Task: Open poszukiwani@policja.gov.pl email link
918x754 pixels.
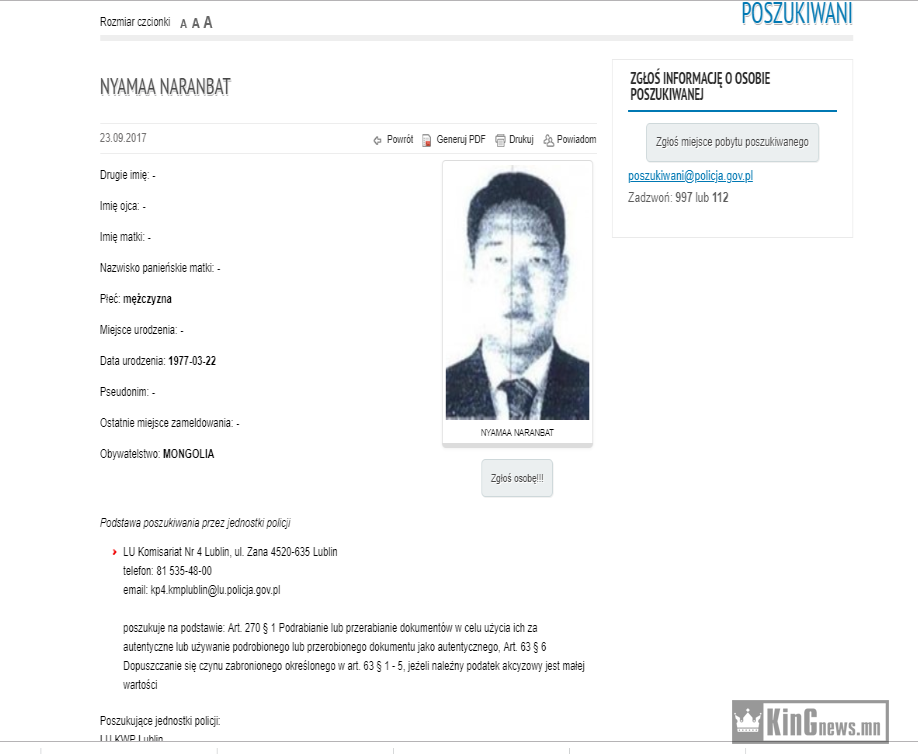Action: pos(690,176)
